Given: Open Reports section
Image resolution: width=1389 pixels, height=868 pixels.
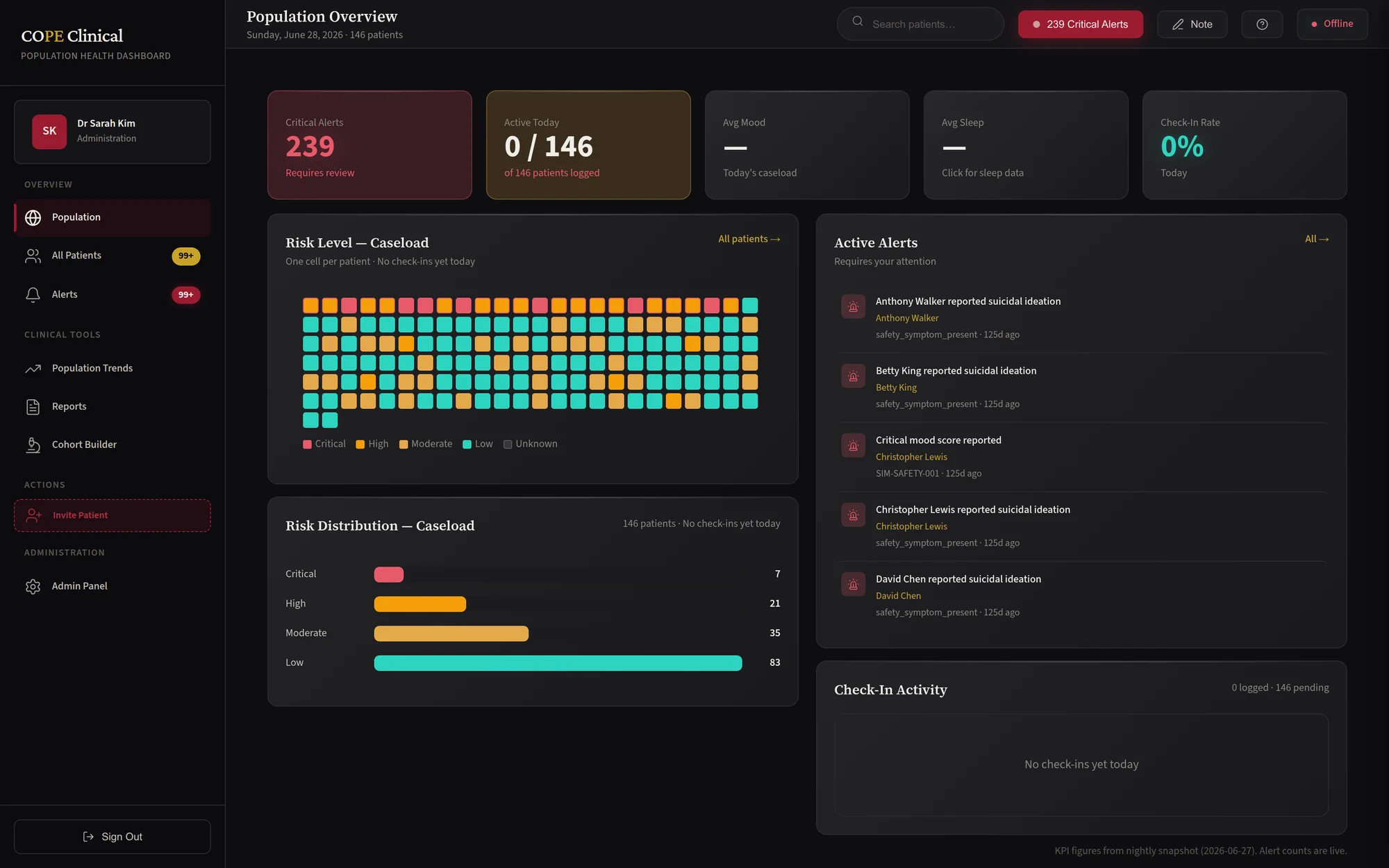Looking at the screenshot, I should [112, 406].
